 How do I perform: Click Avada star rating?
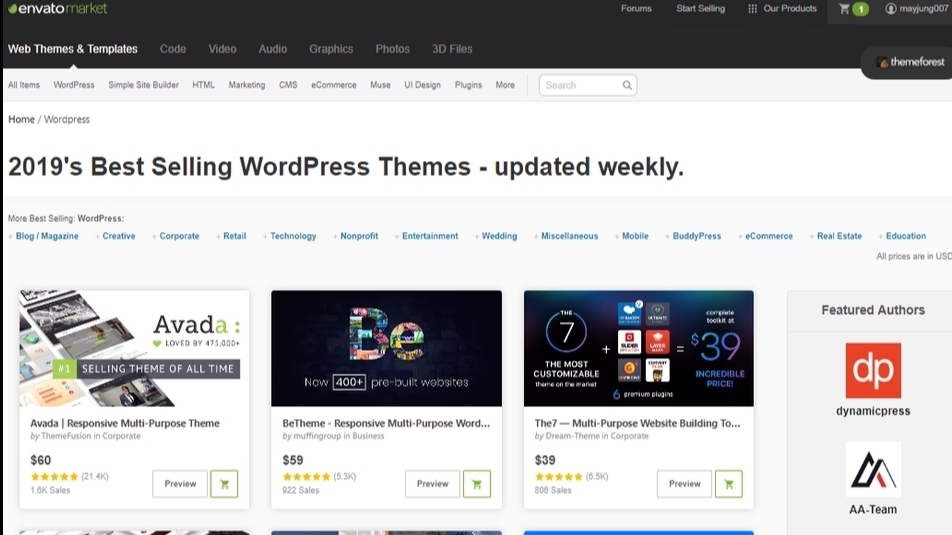pyautogui.click(x=55, y=477)
